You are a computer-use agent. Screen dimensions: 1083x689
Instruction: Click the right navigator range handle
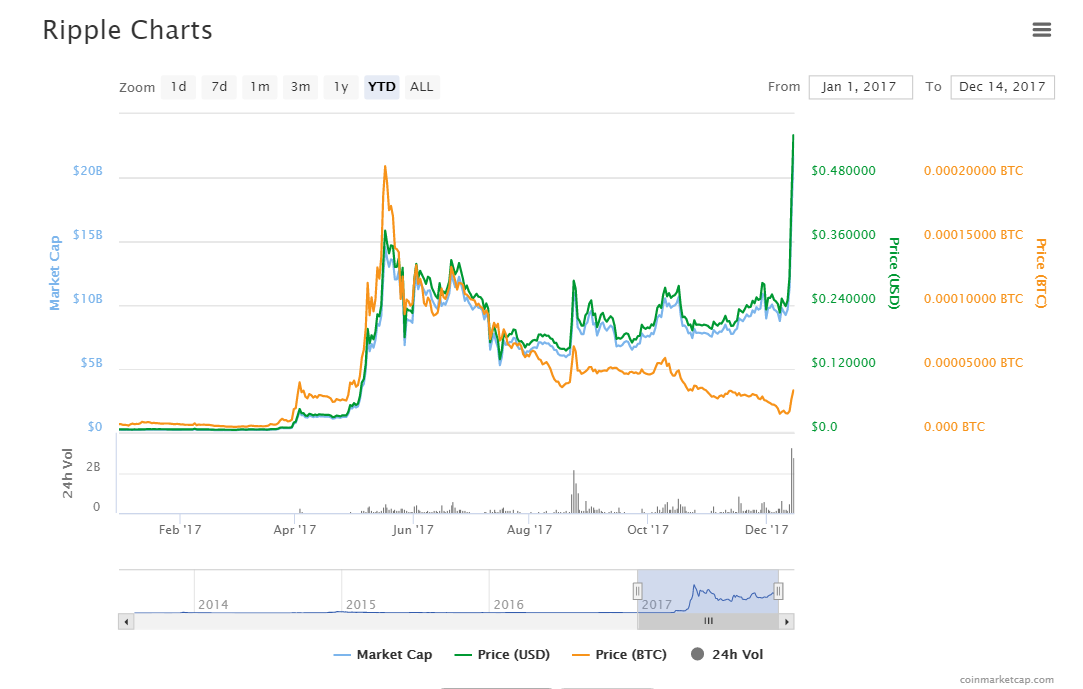coord(779,591)
